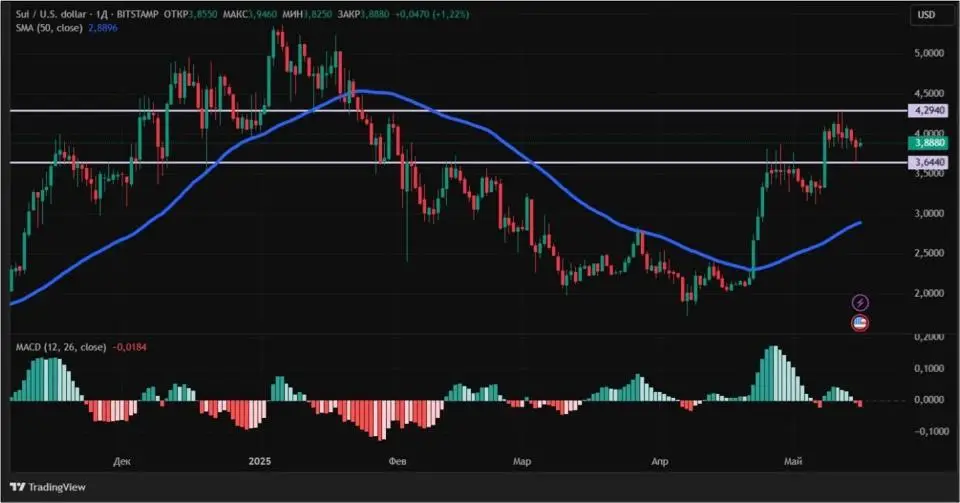Open the USD currency selector

926,15
